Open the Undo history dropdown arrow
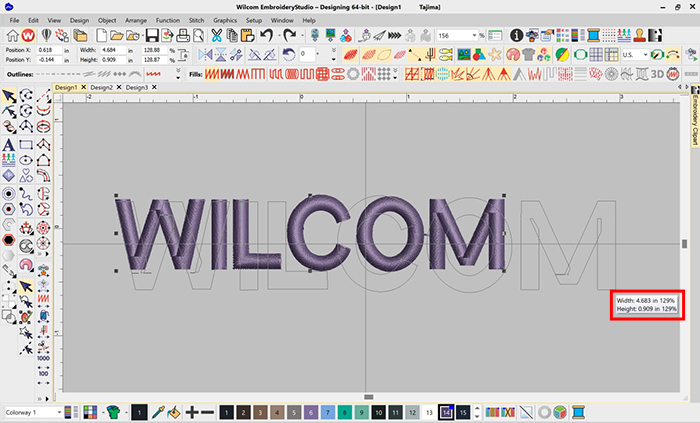This screenshot has height=423, width=700. coord(279,35)
